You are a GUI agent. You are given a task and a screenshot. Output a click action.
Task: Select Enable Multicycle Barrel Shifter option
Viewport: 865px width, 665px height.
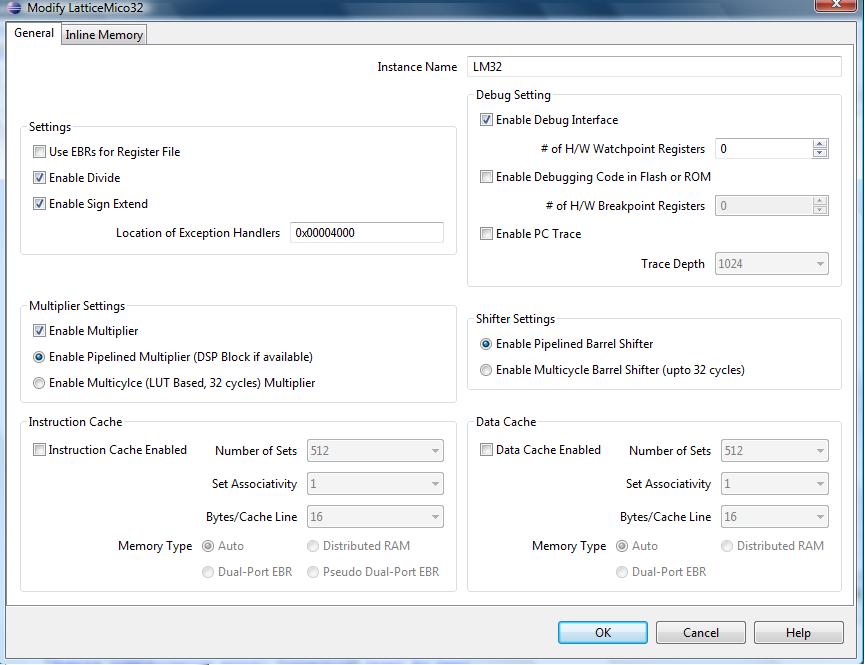(485, 370)
